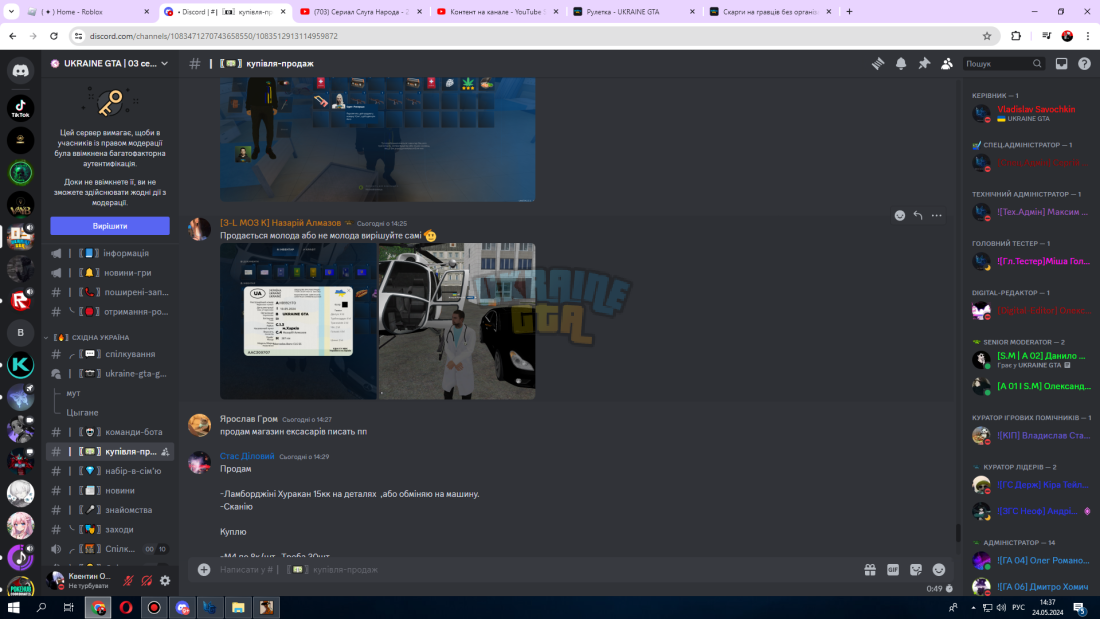Switch to Рулетка - UKRAINE GTA tab
The image size is (1100, 619).
[x=635, y=12]
